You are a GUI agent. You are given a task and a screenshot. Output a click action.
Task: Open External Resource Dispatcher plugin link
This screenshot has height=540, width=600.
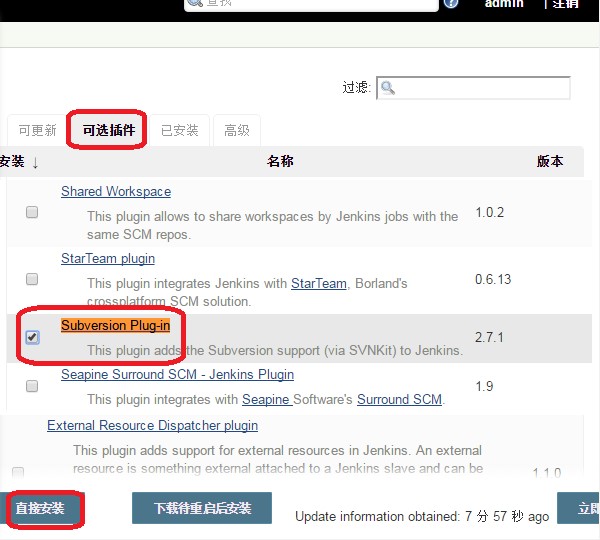[152, 426]
